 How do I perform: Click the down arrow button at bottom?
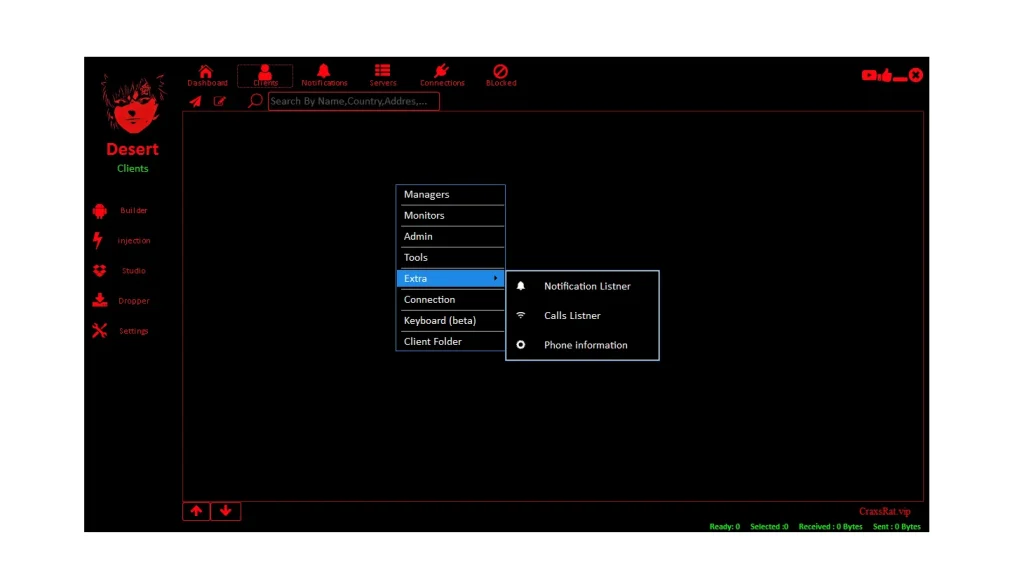click(226, 511)
